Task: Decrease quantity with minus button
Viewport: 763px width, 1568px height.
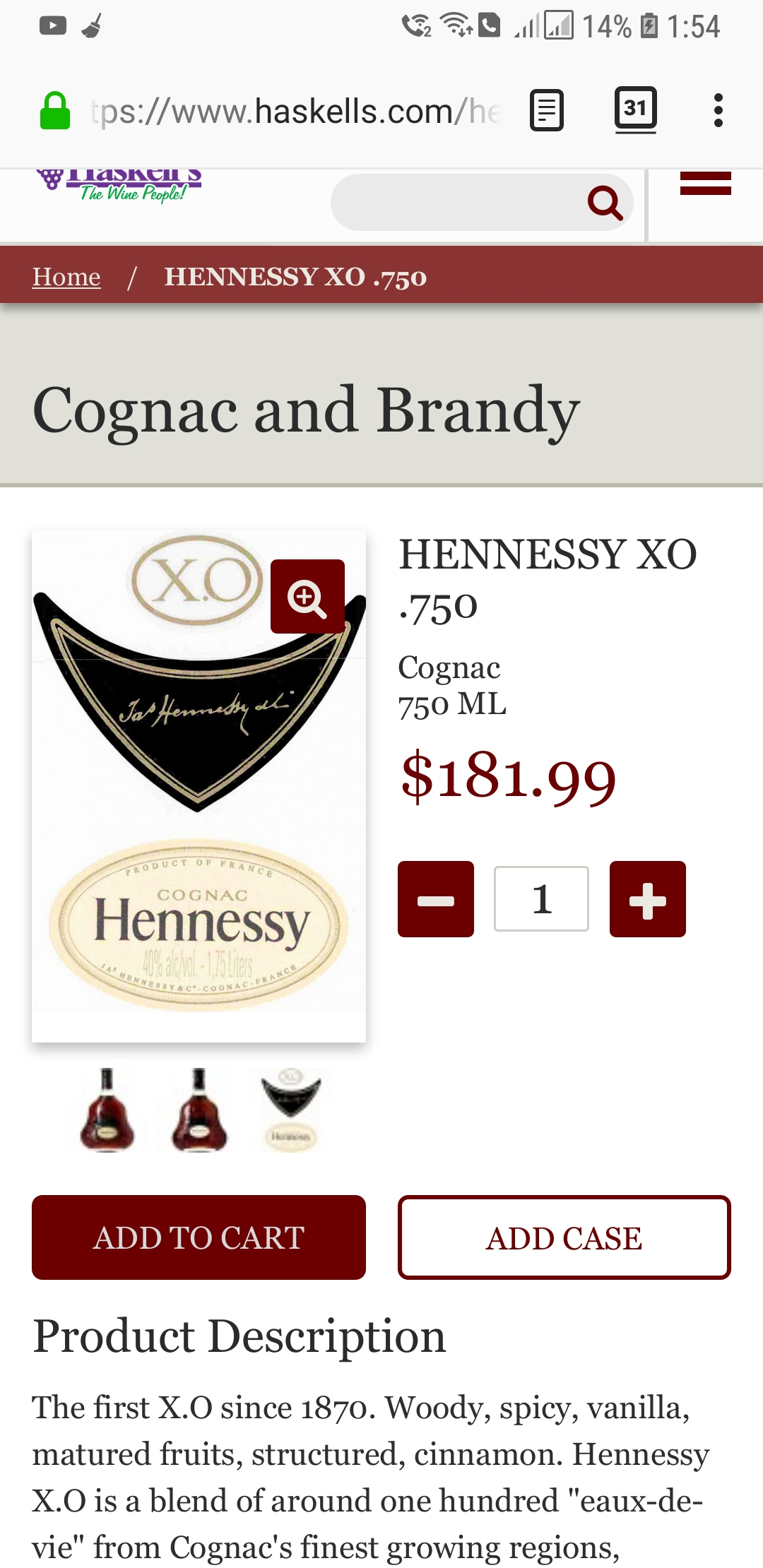Action: 436,899
